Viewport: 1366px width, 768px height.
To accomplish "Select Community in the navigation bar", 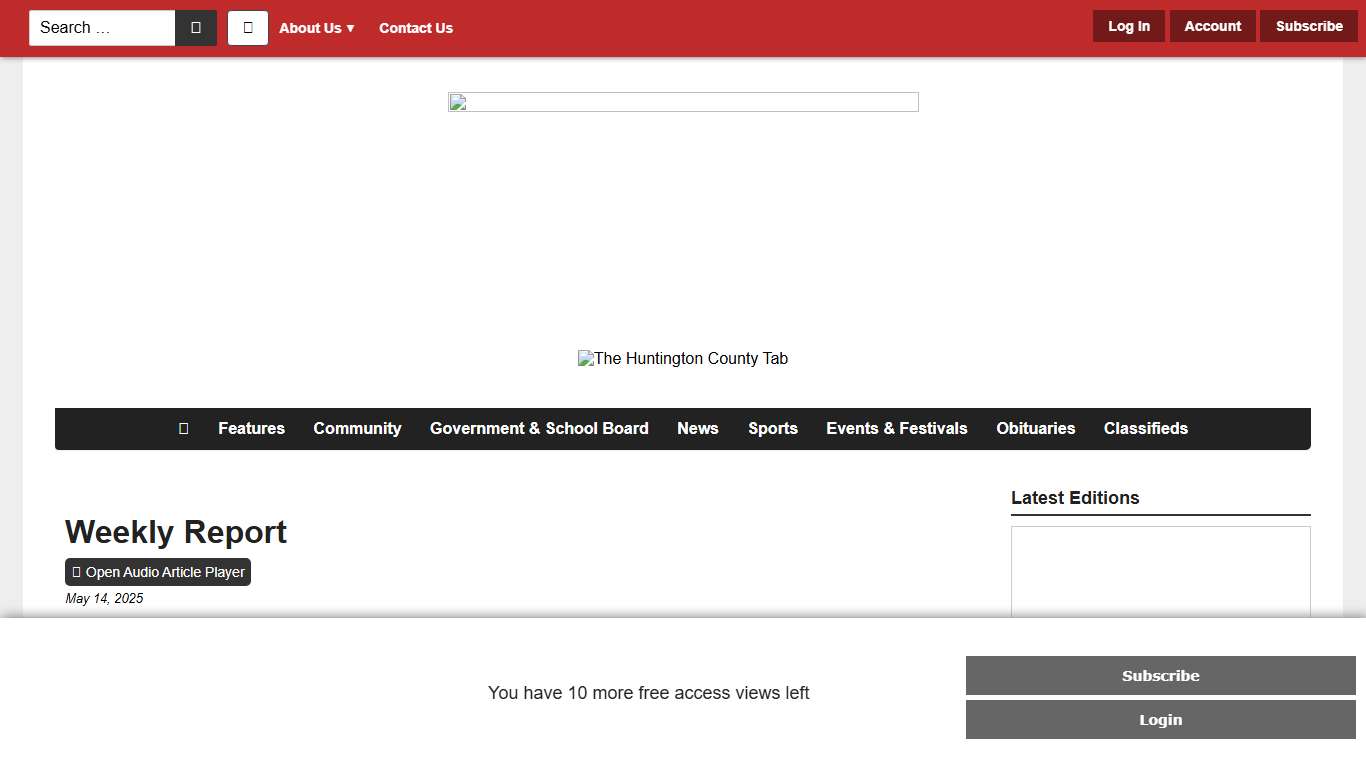I will coord(357,429).
